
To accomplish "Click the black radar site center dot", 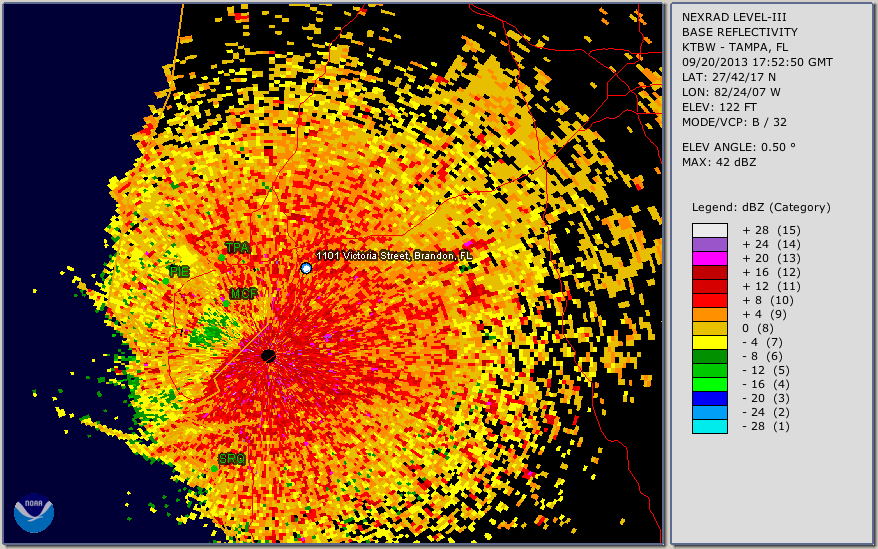I will click(268, 356).
